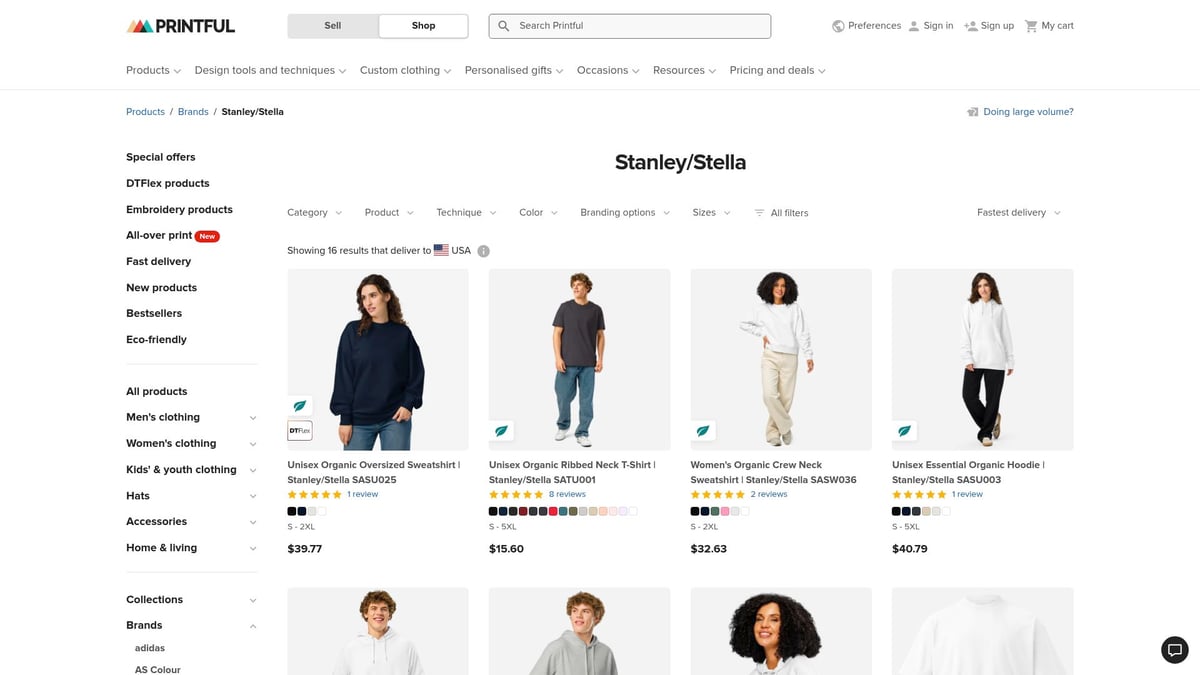Click the eco leaf badge on the oversized sweatshirt
Screen dimensions: 1200x675
[x=299, y=405]
